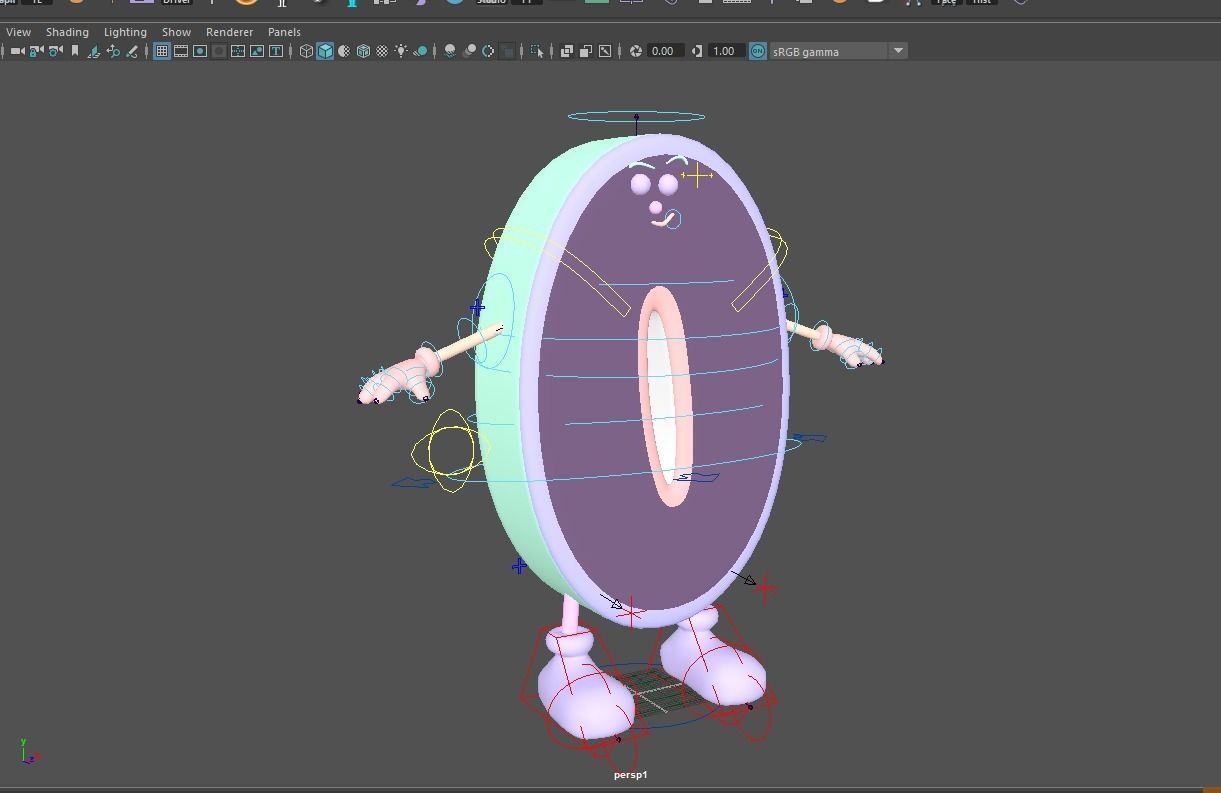The width and height of the screenshot is (1221, 793).
Task: Open the Show panel menu
Action: pyautogui.click(x=176, y=32)
